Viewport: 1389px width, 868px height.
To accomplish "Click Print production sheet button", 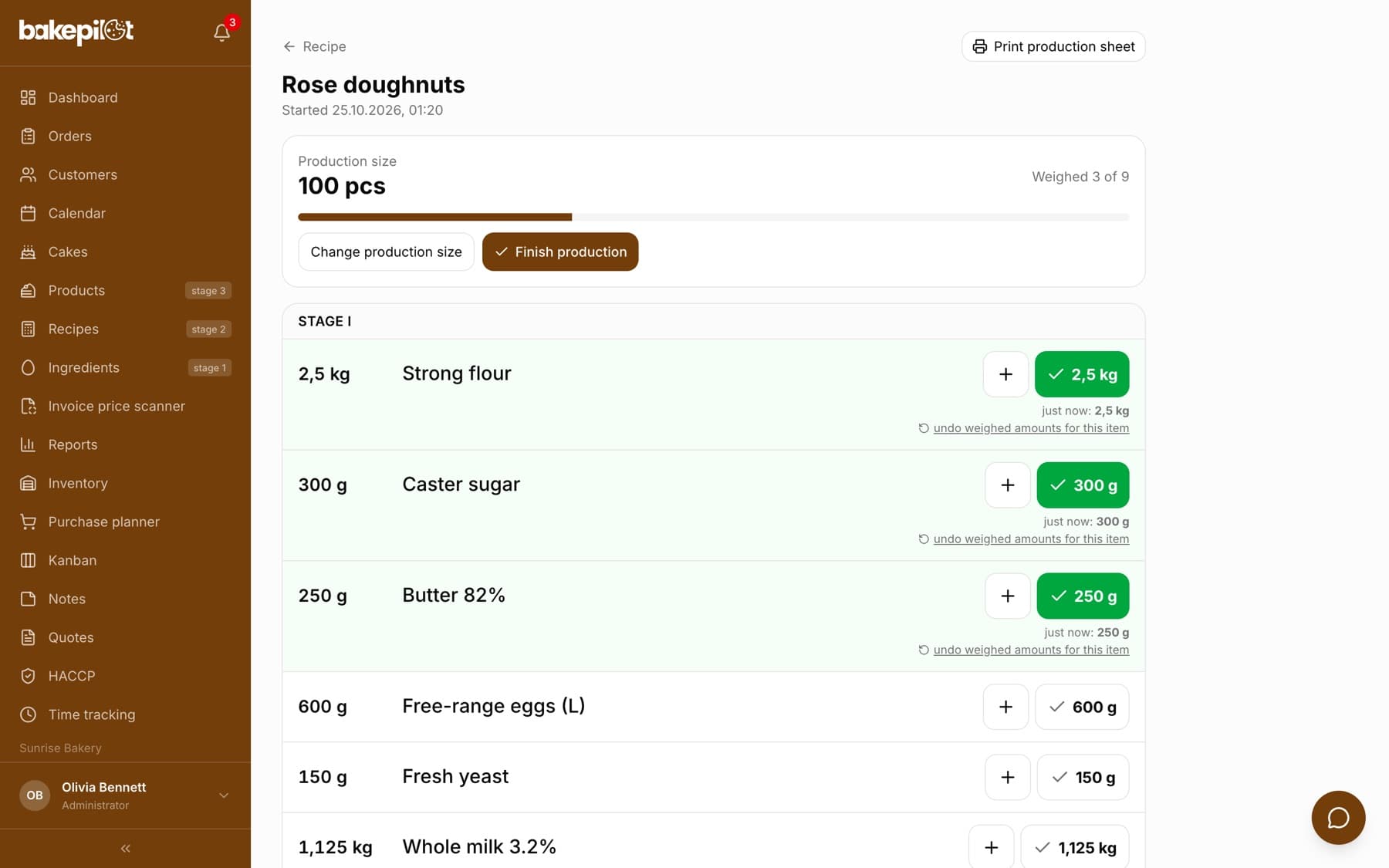I will (x=1053, y=46).
